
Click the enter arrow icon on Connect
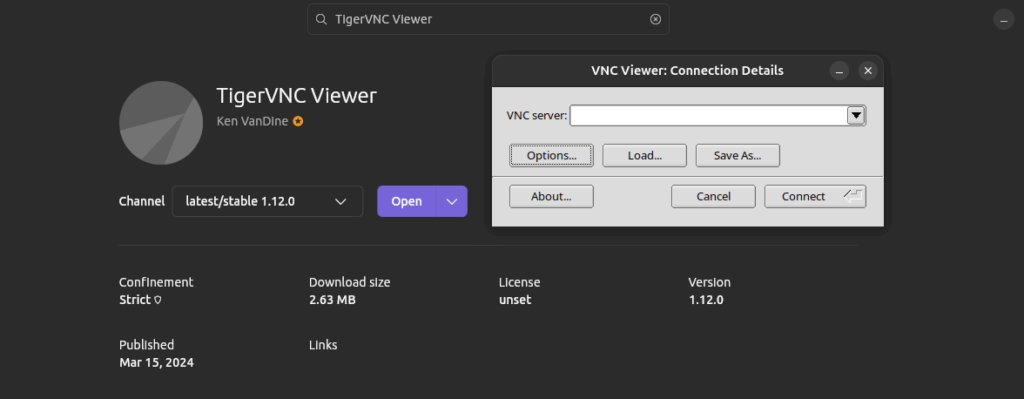point(852,195)
